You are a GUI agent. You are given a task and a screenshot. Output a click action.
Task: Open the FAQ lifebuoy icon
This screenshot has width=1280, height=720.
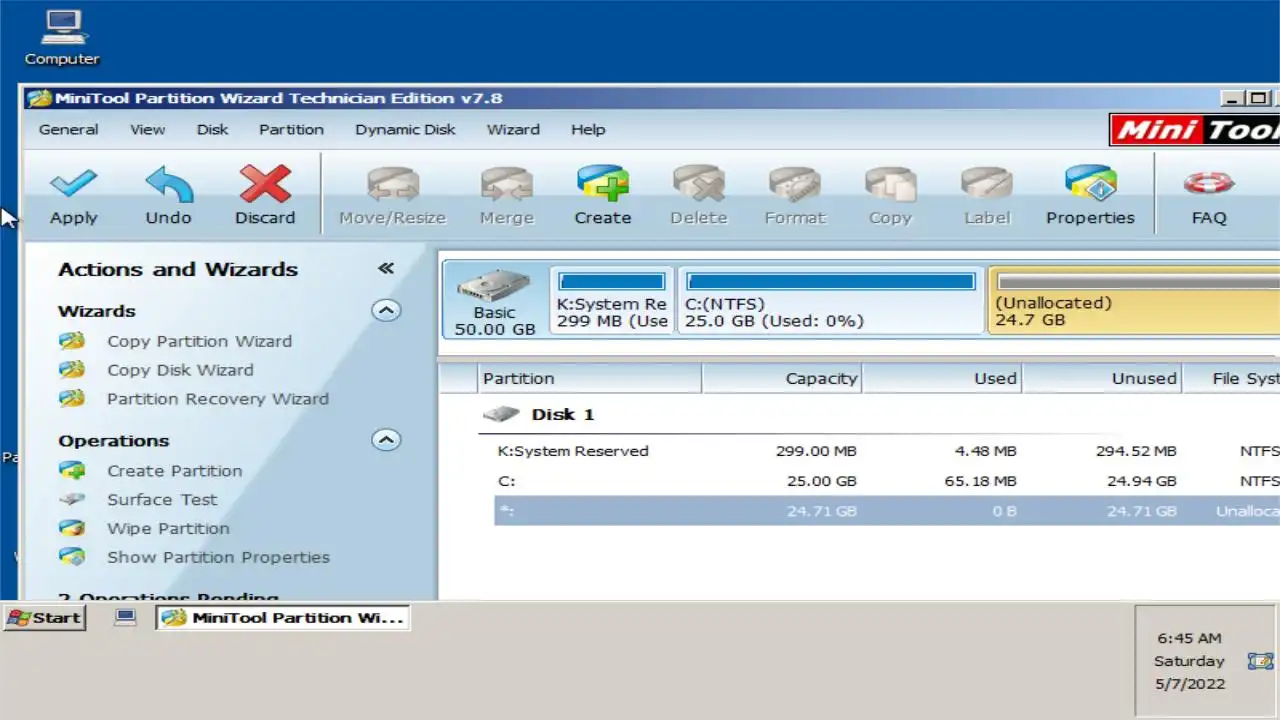click(1208, 184)
